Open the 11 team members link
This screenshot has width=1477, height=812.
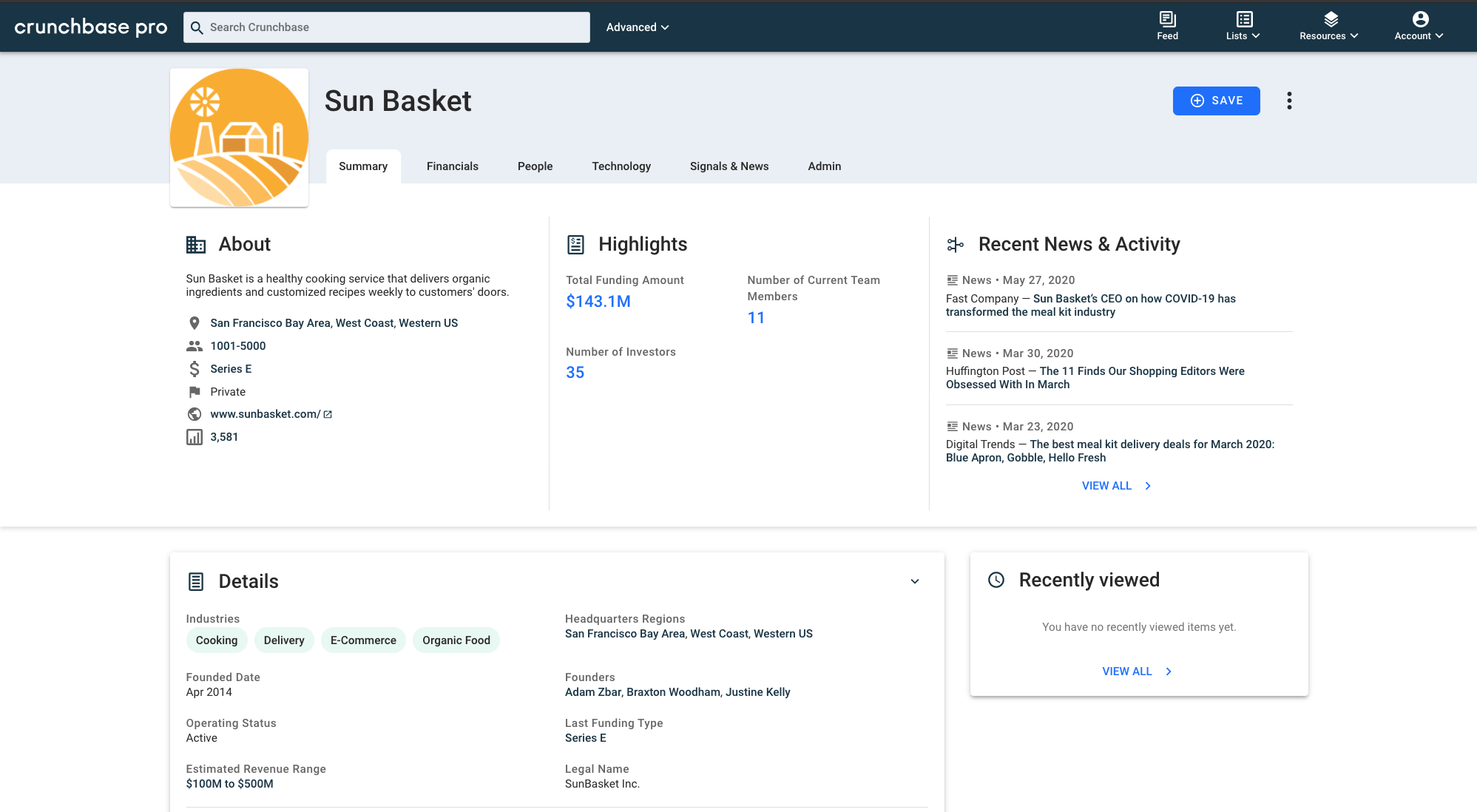point(756,318)
